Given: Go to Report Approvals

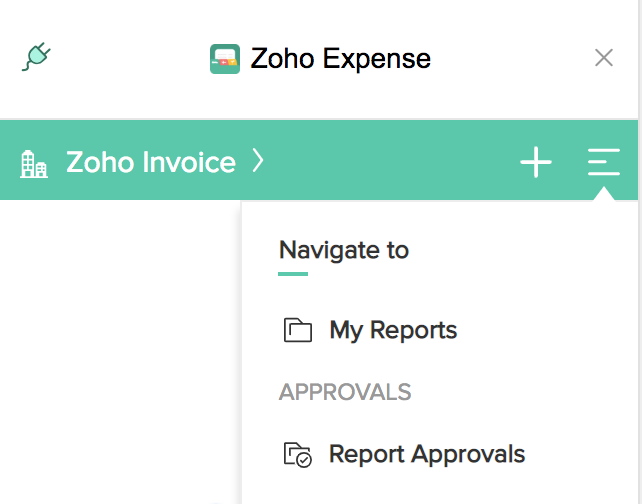Looking at the screenshot, I should [427, 454].
